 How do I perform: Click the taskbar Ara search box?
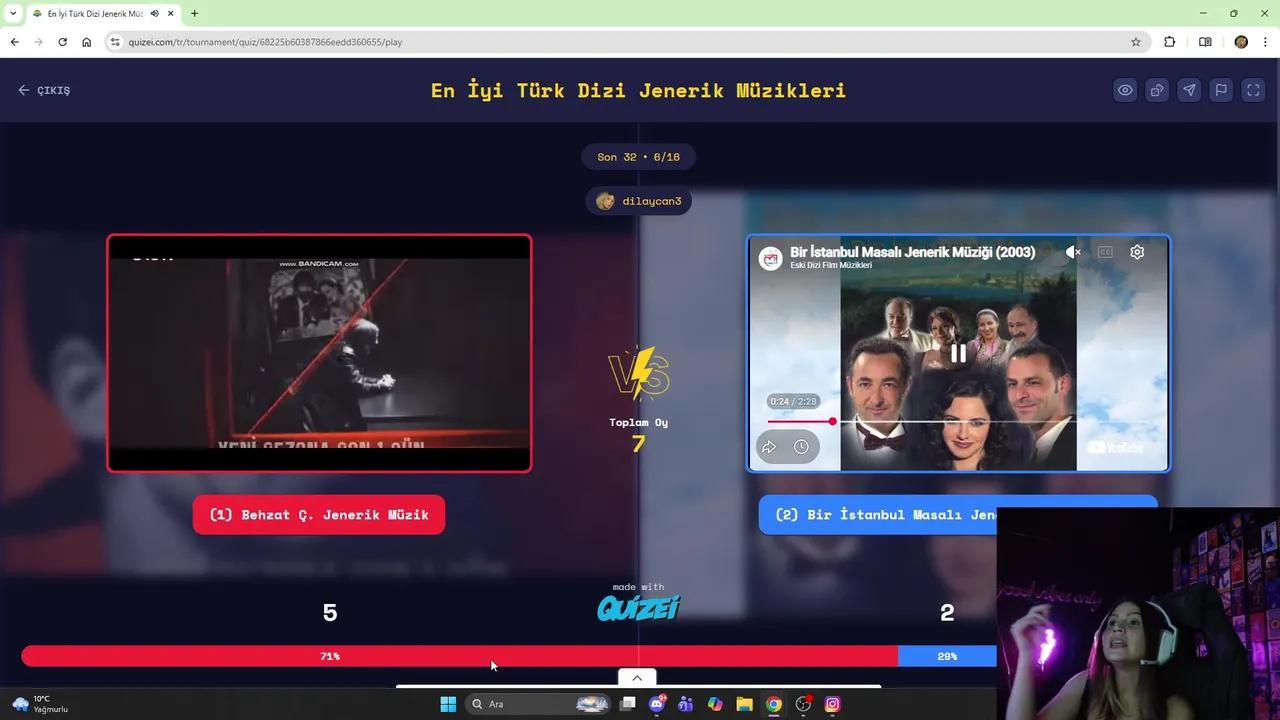pyautogui.click(x=540, y=704)
